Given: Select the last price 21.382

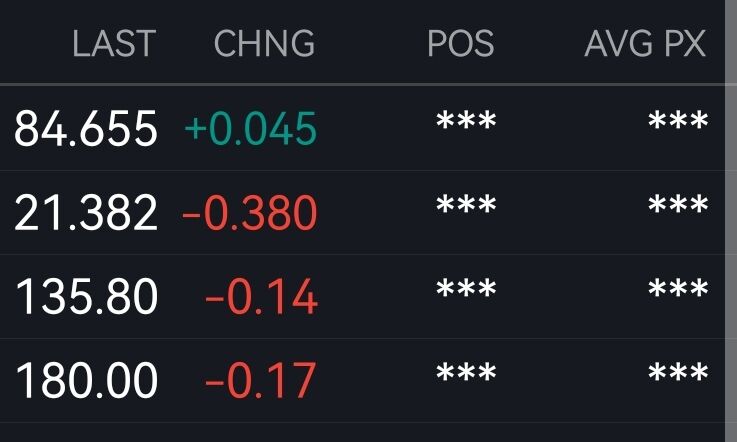Looking at the screenshot, I should click(x=86, y=213).
